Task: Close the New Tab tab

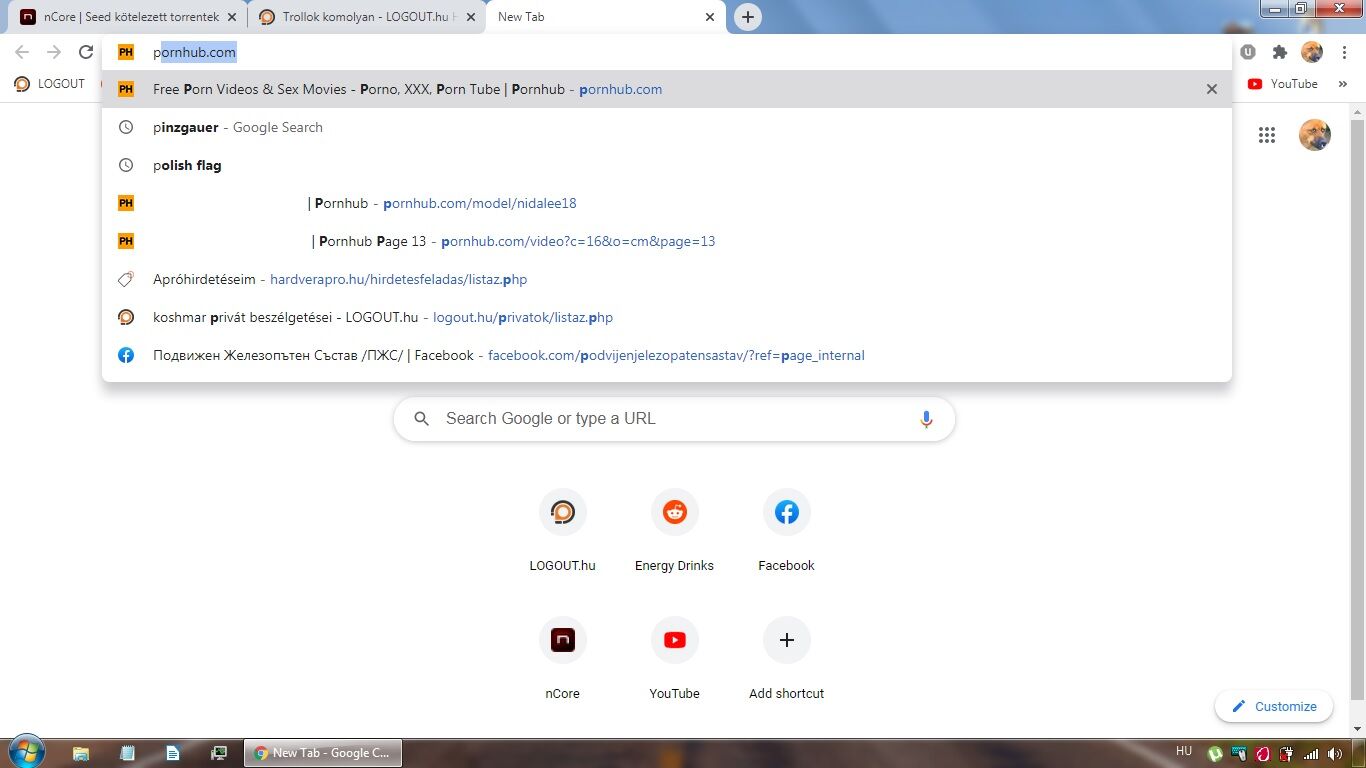Action: click(710, 17)
